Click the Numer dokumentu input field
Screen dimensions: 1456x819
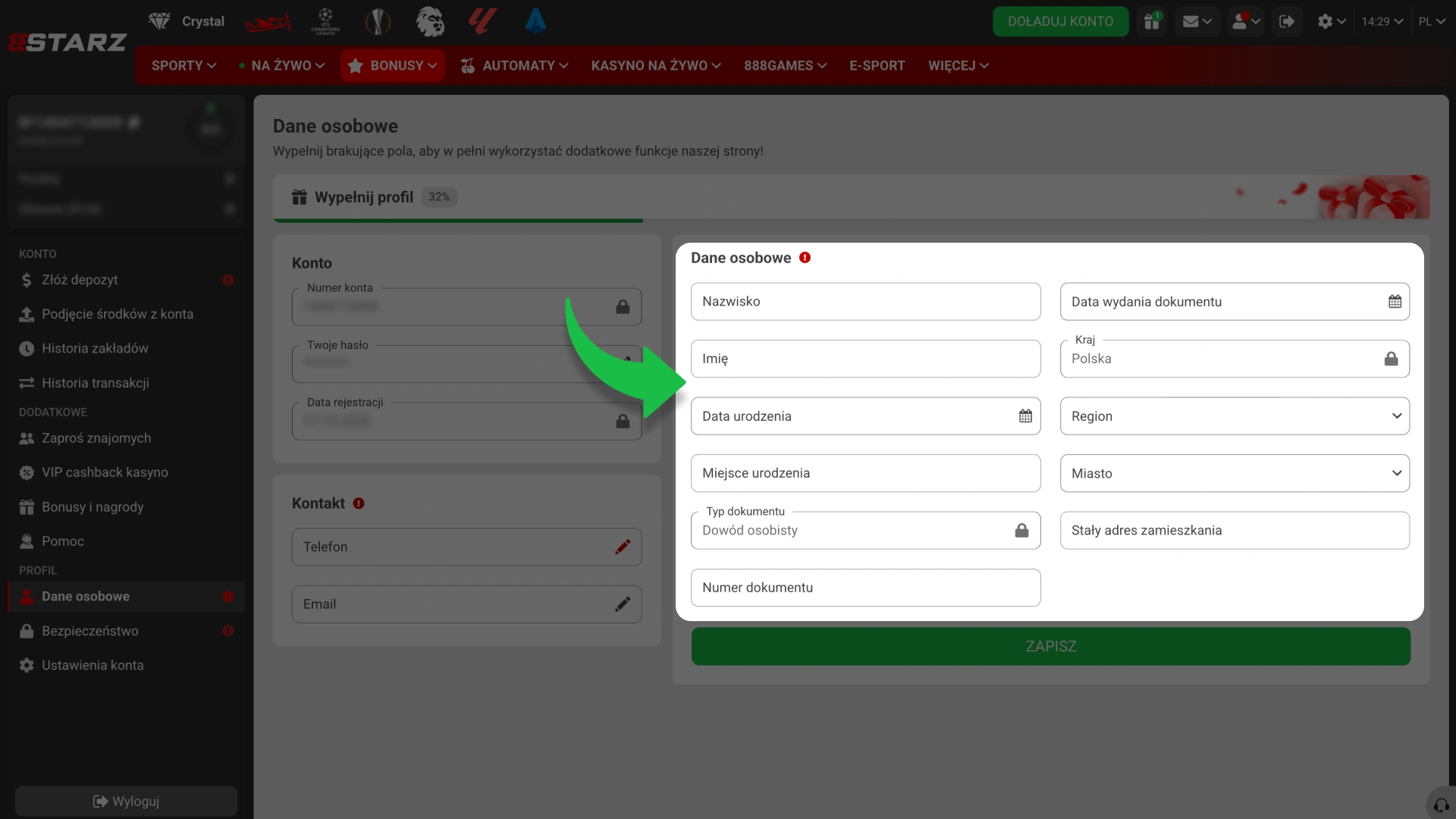(x=865, y=588)
